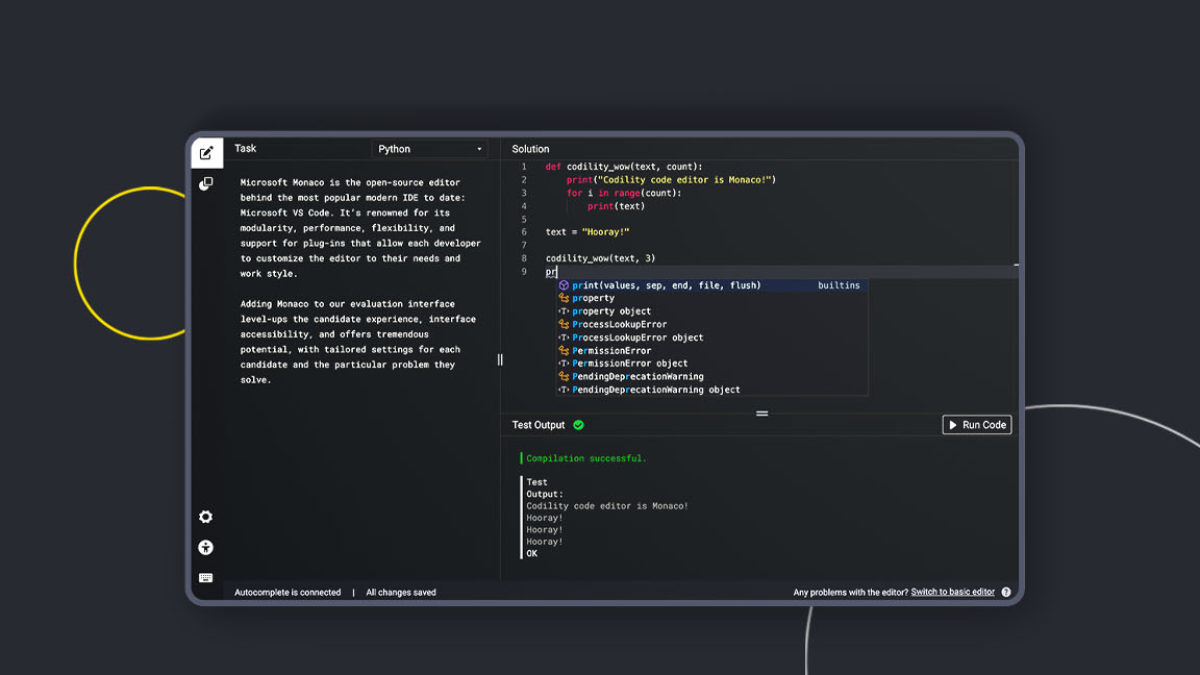1200x675 pixels.
Task: Click code line 1 def codility_wow
Action: tap(624, 167)
